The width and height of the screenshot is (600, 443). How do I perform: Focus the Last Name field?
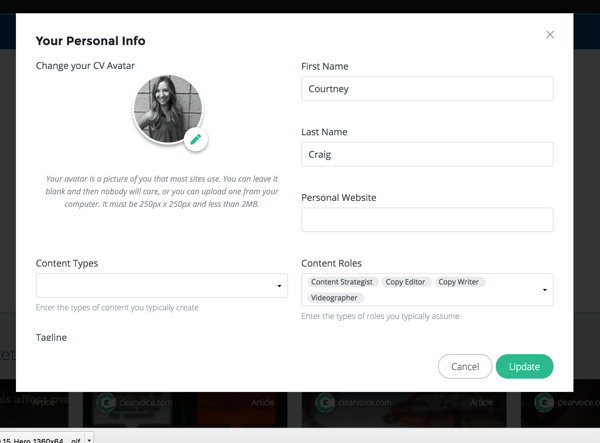point(427,154)
